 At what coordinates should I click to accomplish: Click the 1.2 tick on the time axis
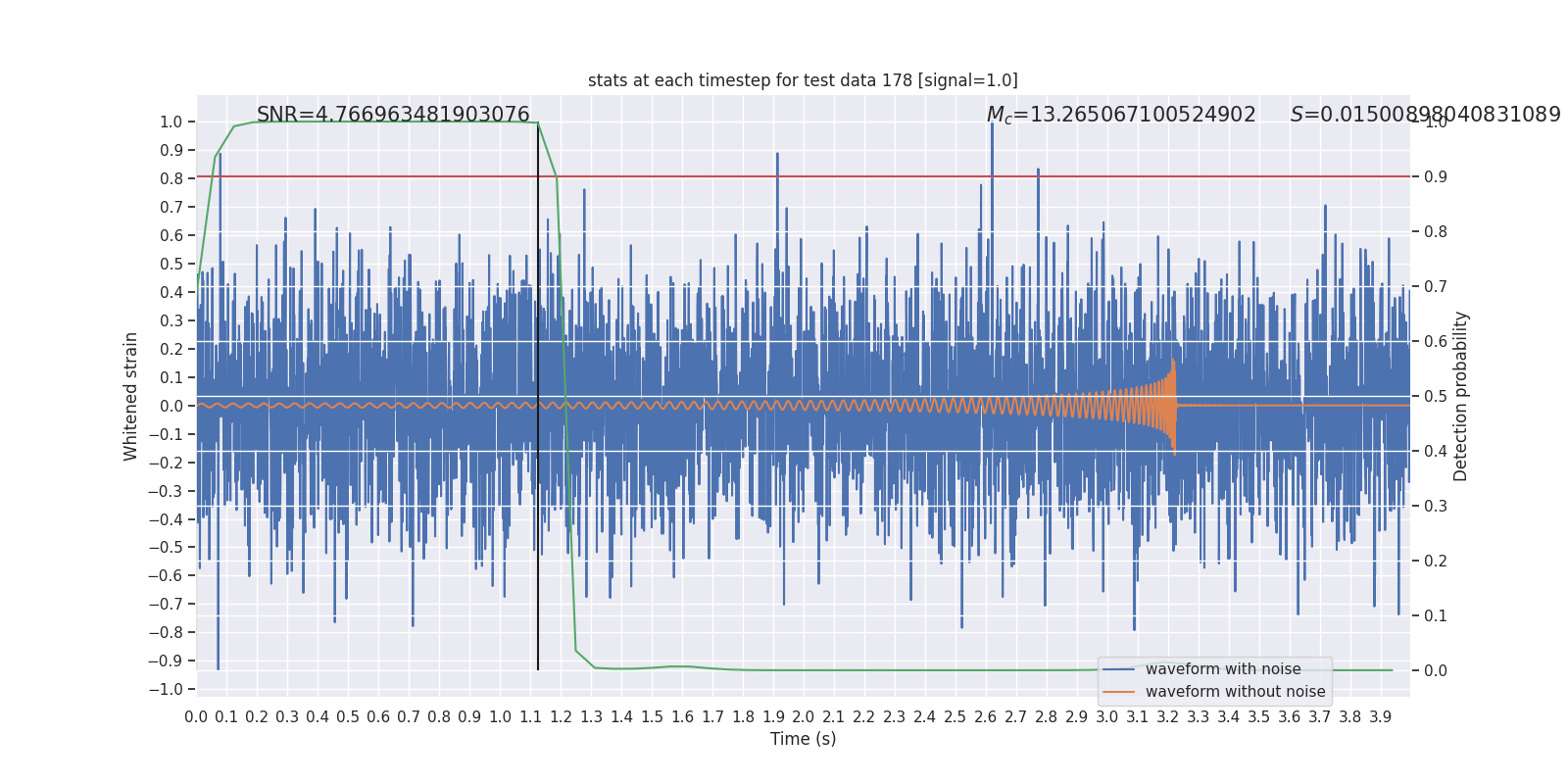(561, 717)
